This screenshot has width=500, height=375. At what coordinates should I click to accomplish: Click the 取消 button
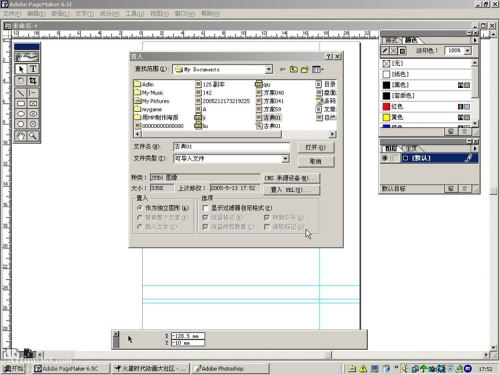(x=316, y=161)
